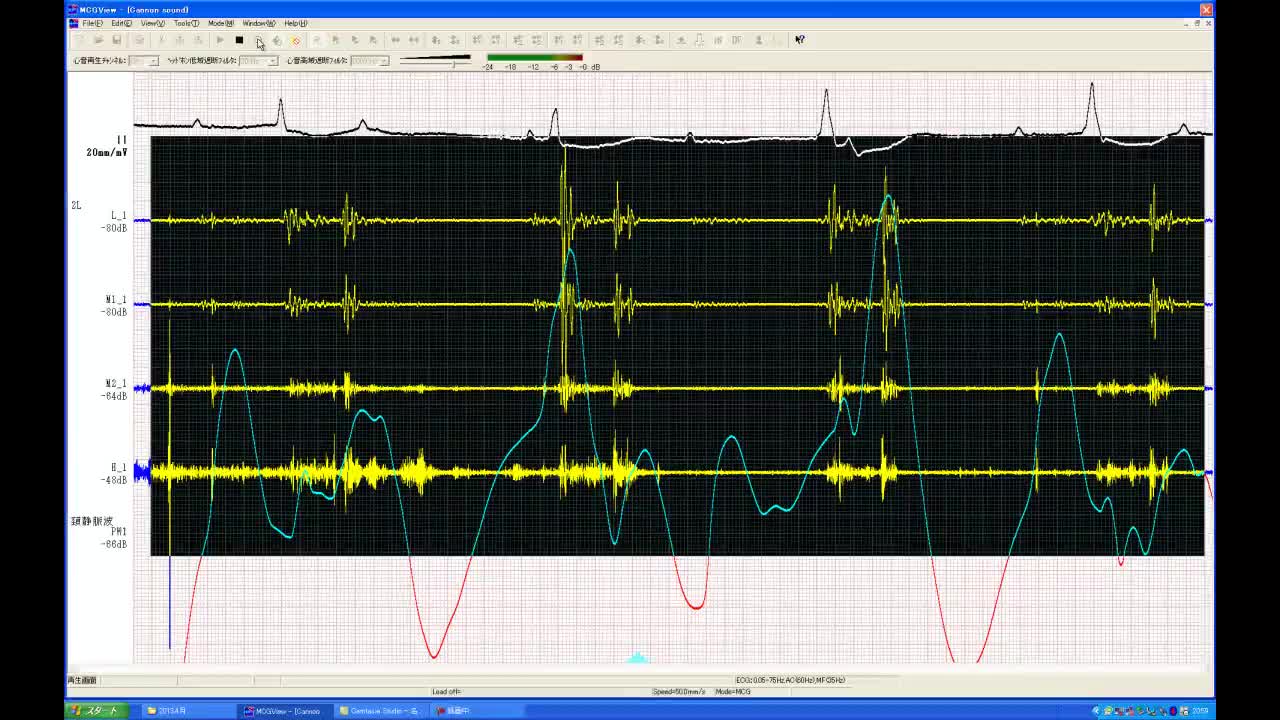Open the headphone low-cut filter dropdown

[x=272, y=61]
